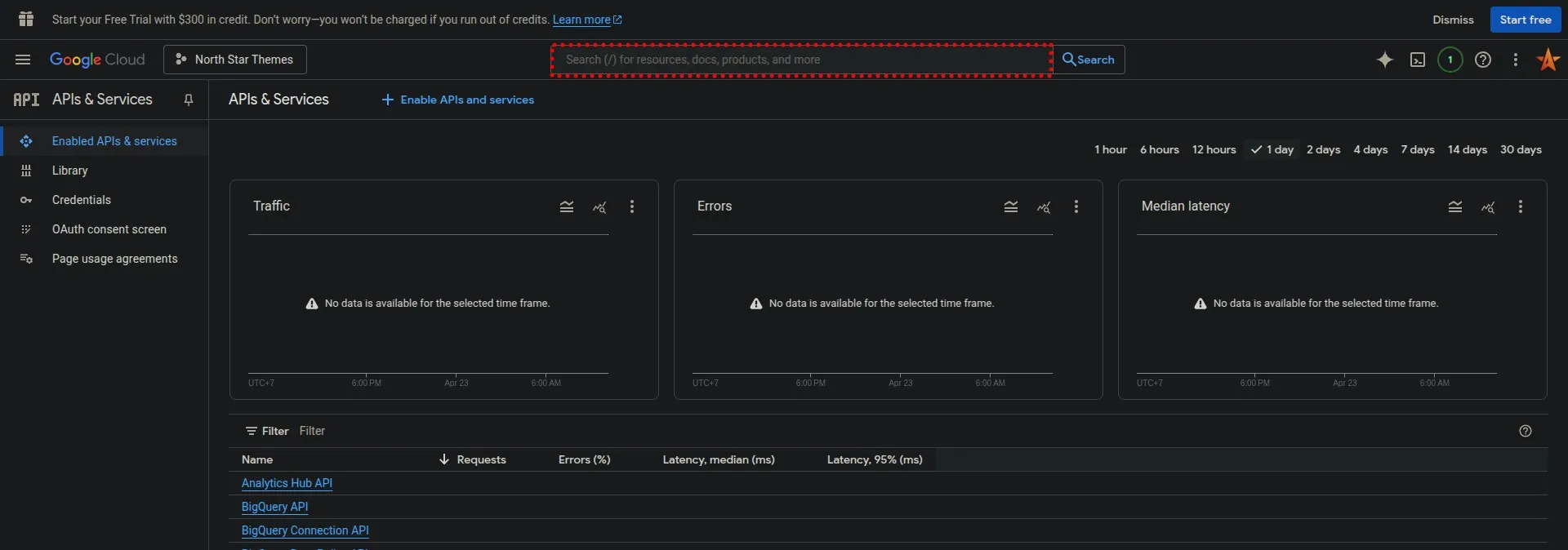1568x550 pixels.
Task: Open BigQuery Connection API link
Action: coord(305,530)
